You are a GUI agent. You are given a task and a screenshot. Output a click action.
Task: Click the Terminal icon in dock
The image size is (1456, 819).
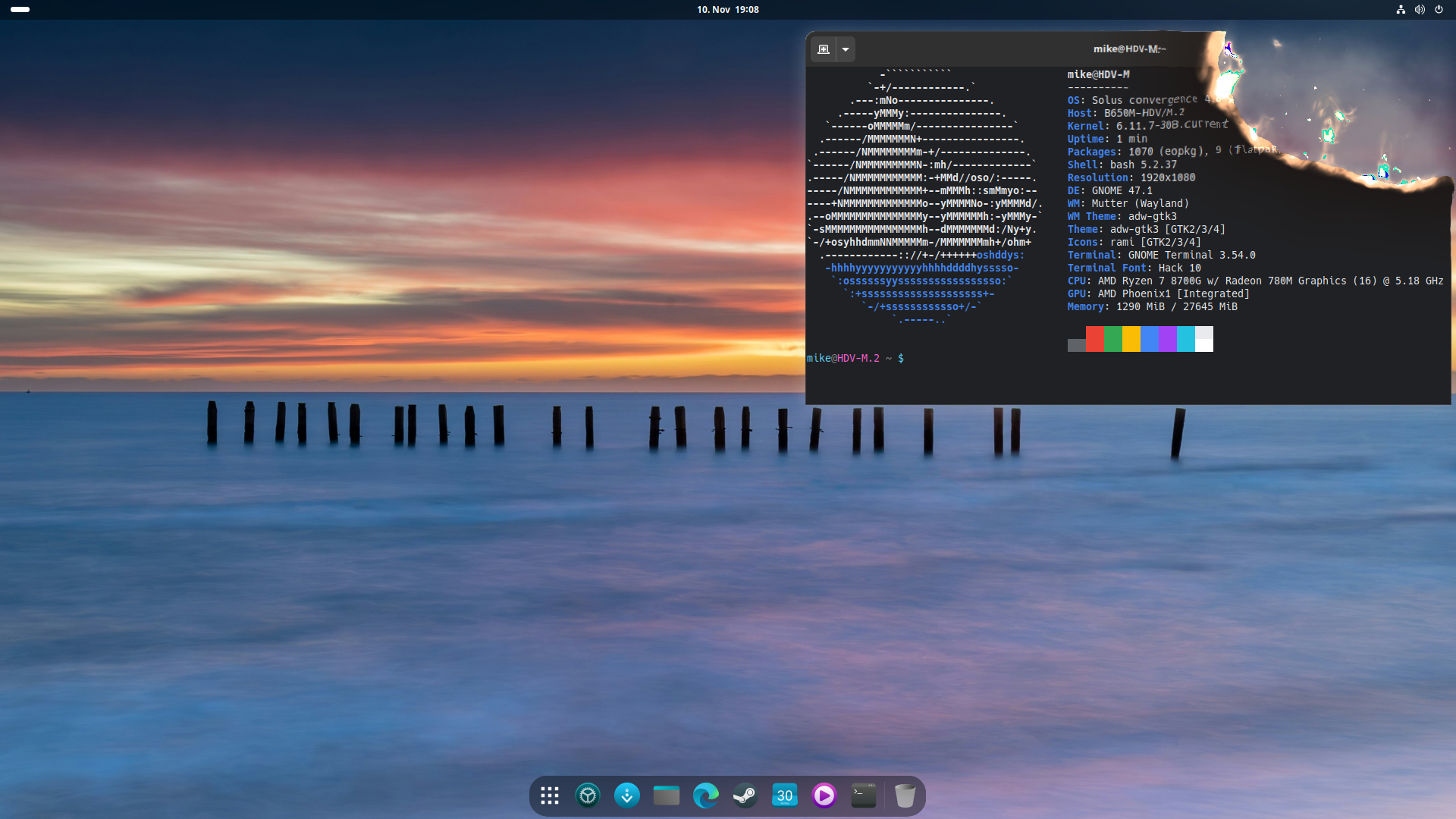[x=864, y=795]
